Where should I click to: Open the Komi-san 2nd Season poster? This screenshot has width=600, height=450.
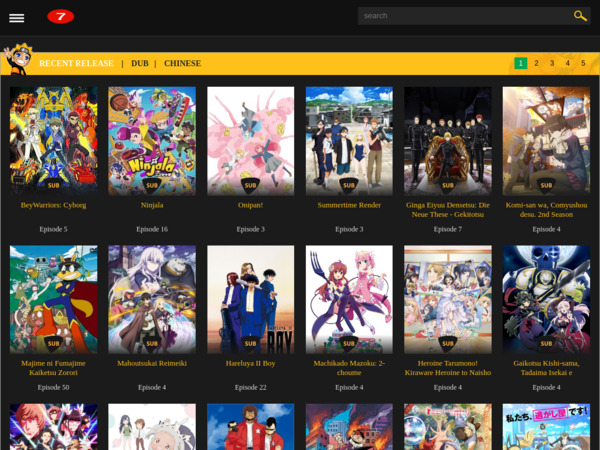546,141
